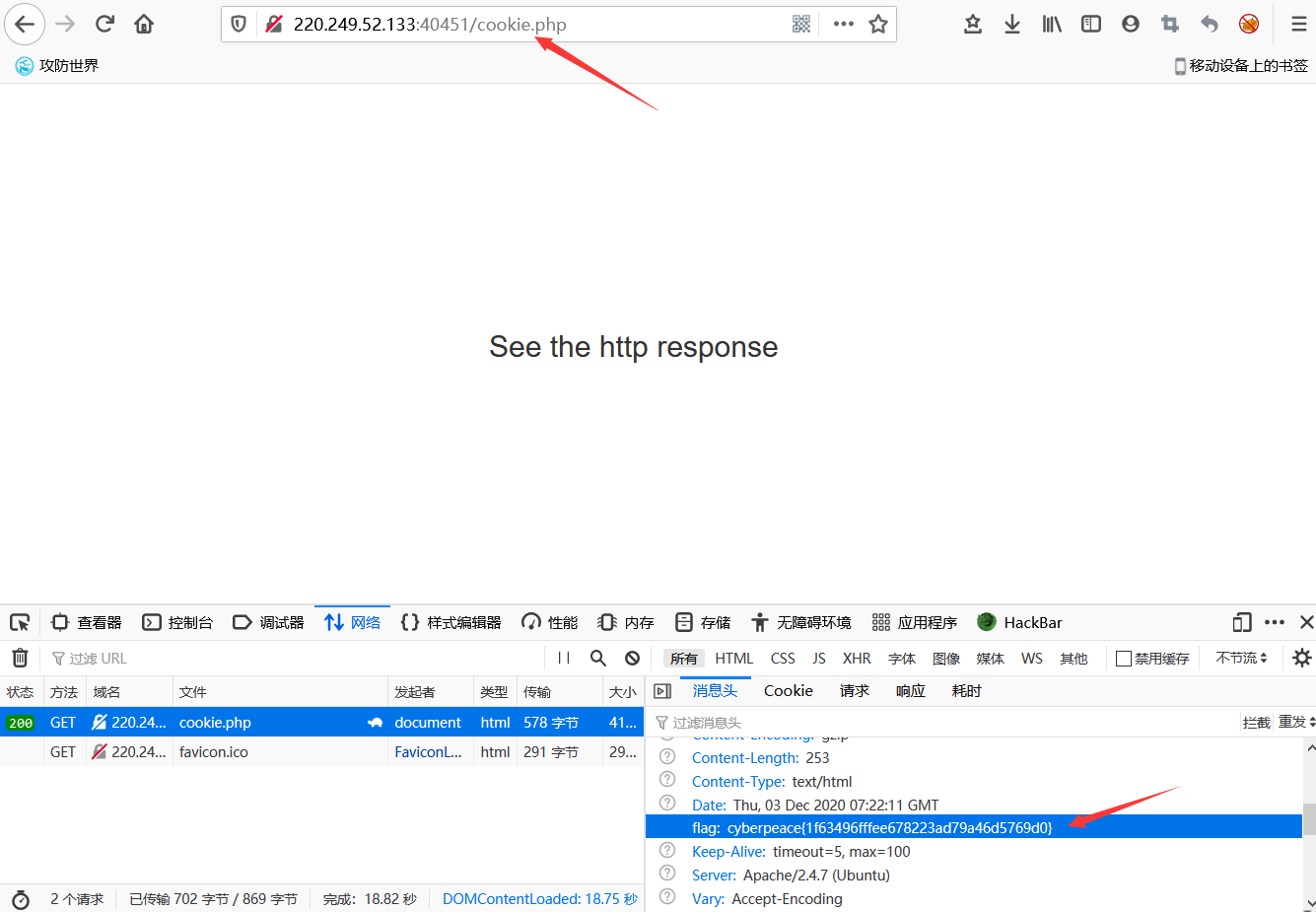The image size is (1316, 912).
Task: Show the Response (响应) details tab
Action: coord(910,691)
